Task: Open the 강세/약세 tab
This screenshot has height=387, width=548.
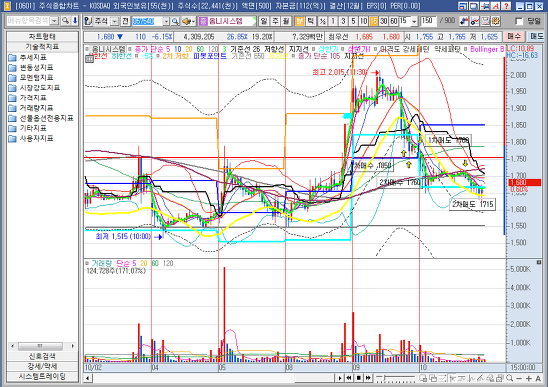Action: pyautogui.click(x=42, y=366)
